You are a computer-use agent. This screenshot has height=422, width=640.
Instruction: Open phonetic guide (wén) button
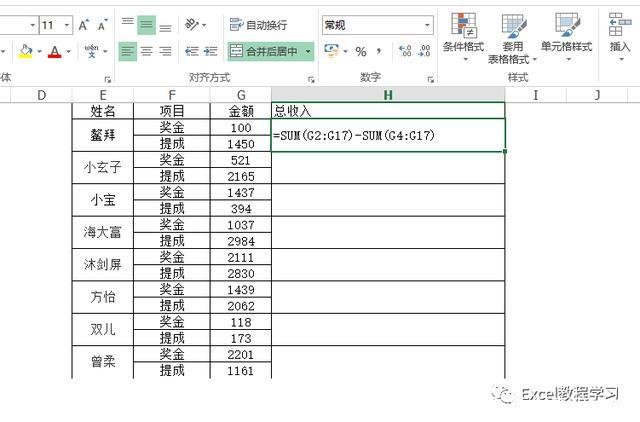(x=91, y=51)
